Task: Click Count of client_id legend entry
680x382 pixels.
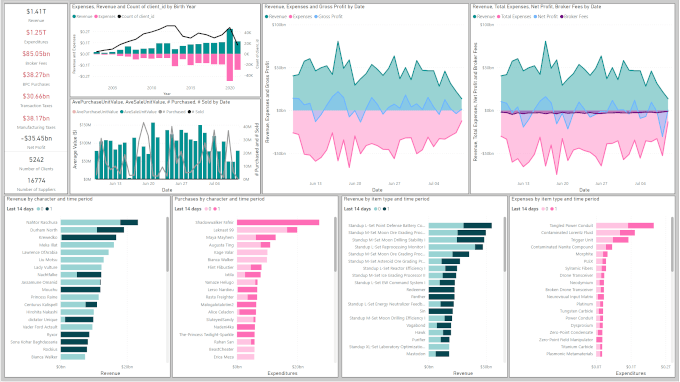Action: coord(136,16)
